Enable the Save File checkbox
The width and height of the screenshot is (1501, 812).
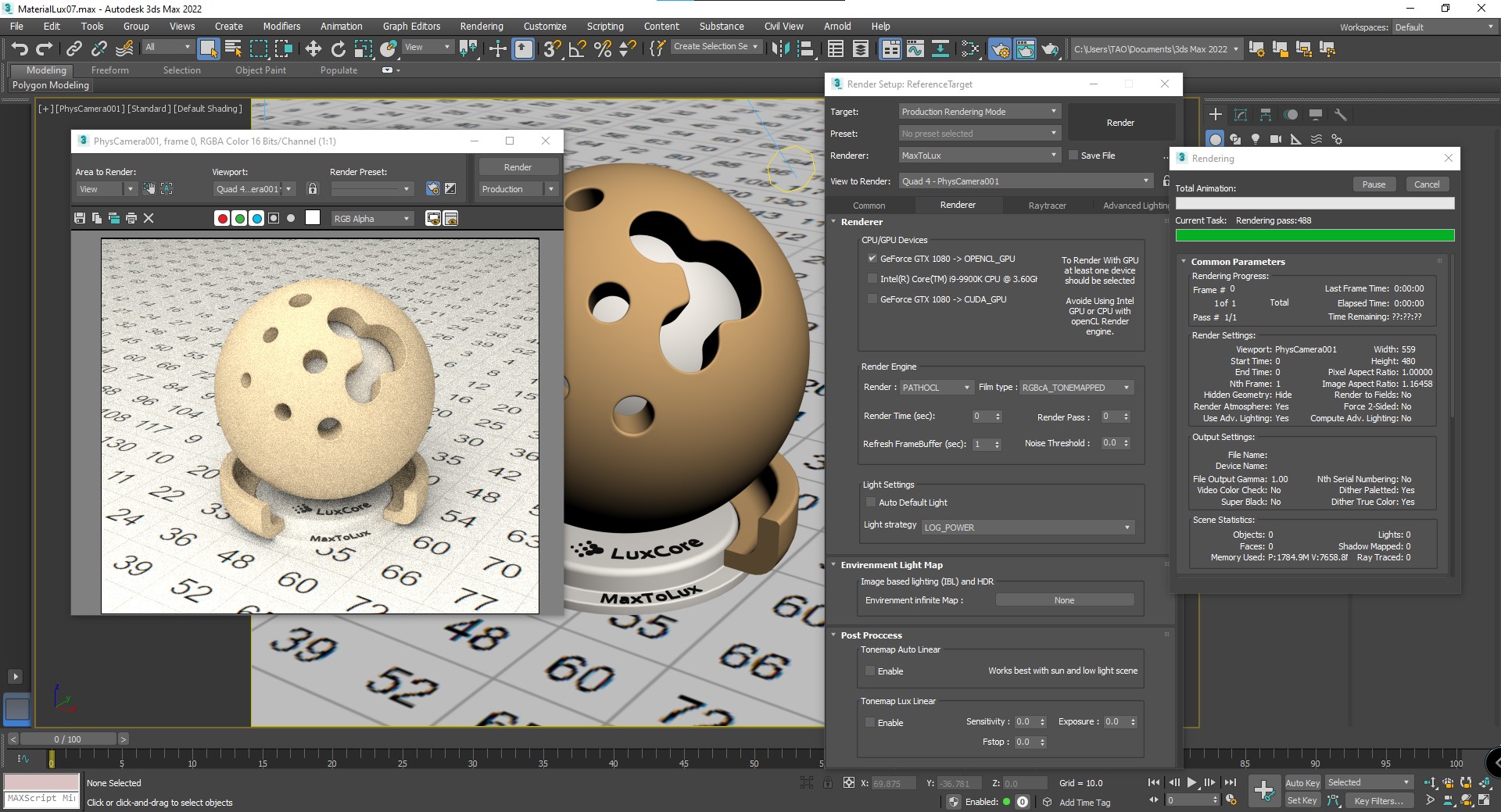click(1073, 156)
